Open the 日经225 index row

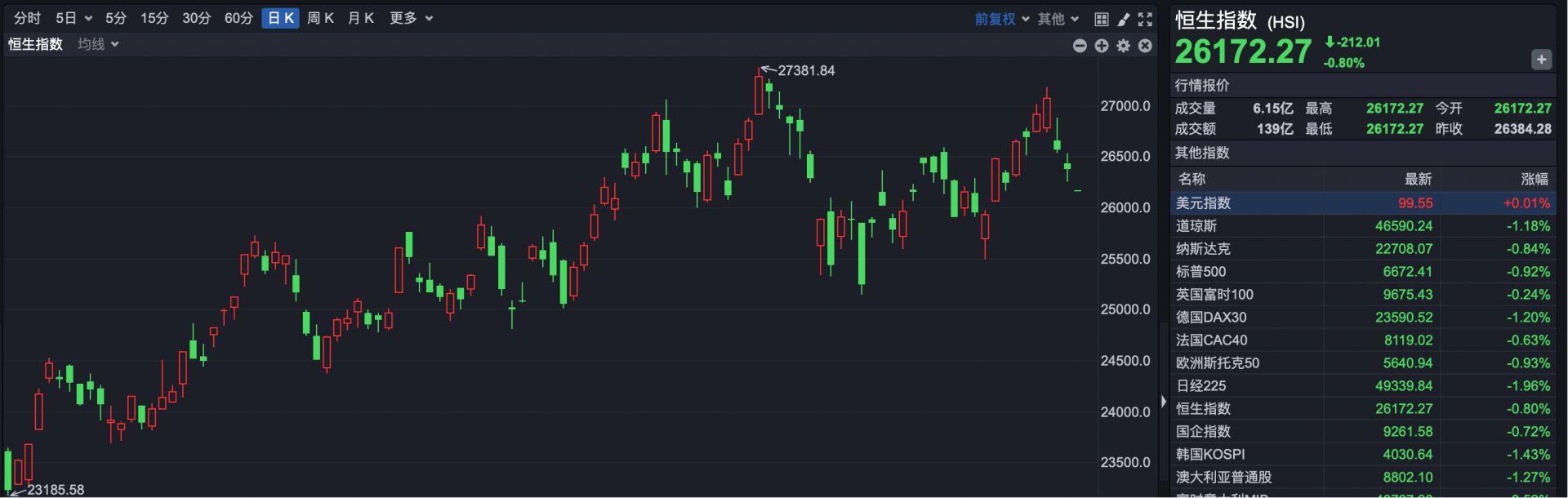coord(1362,386)
